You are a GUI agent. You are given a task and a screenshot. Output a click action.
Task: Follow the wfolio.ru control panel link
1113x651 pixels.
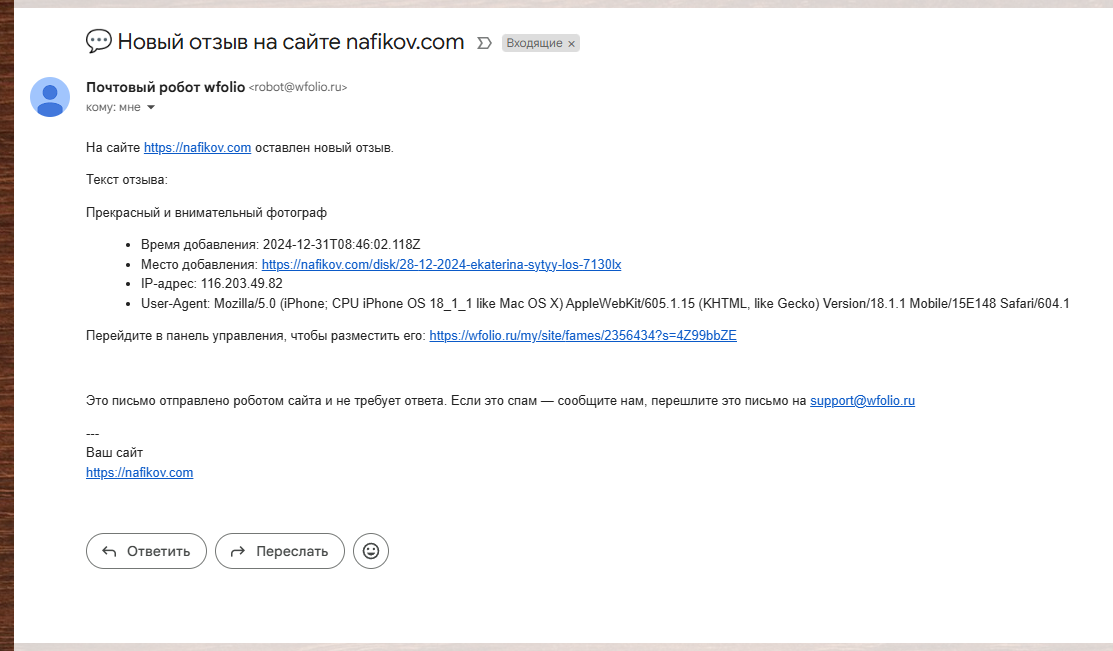pos(582,336)
